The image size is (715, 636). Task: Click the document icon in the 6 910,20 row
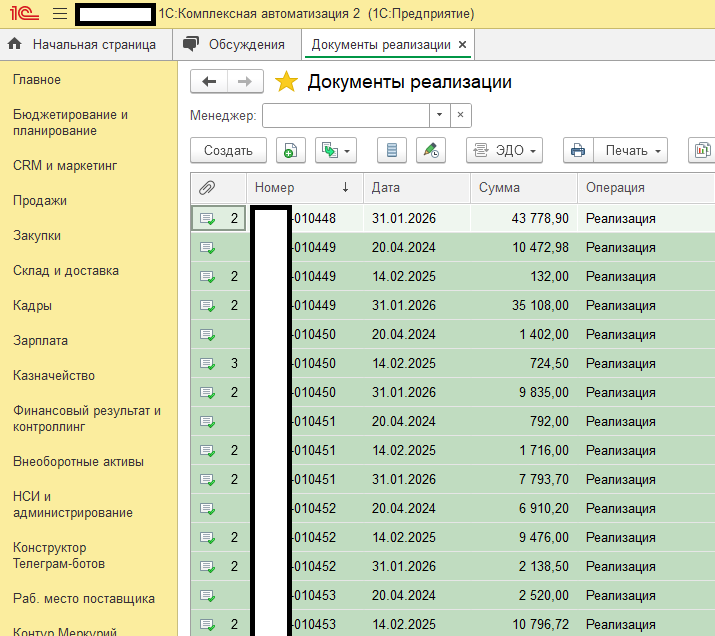point(207,509)
